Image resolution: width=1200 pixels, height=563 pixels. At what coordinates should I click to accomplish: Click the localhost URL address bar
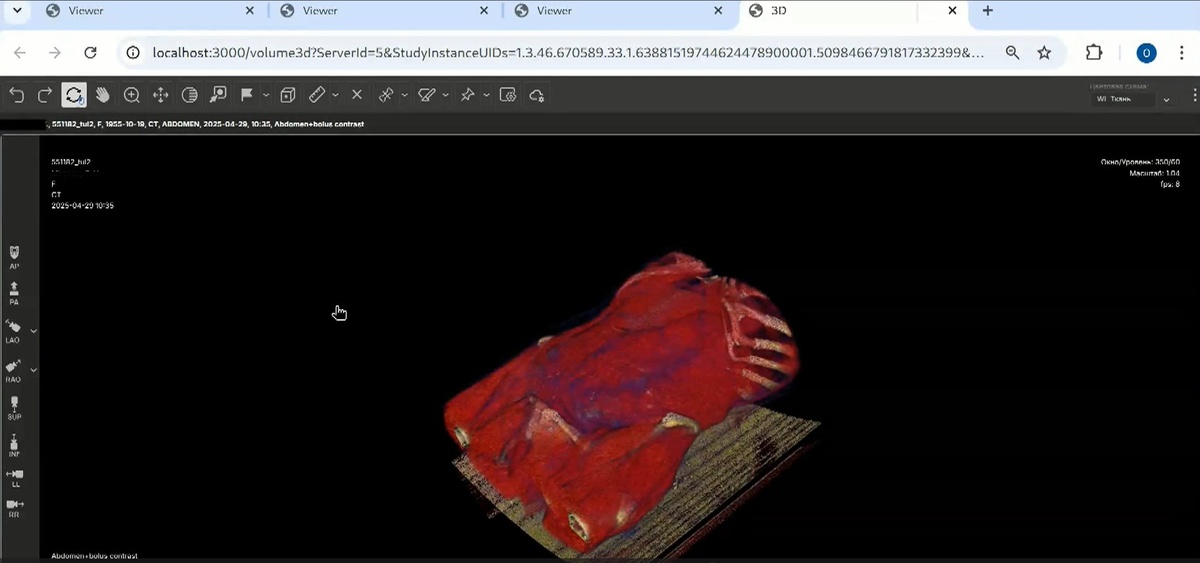coord(568,53)
